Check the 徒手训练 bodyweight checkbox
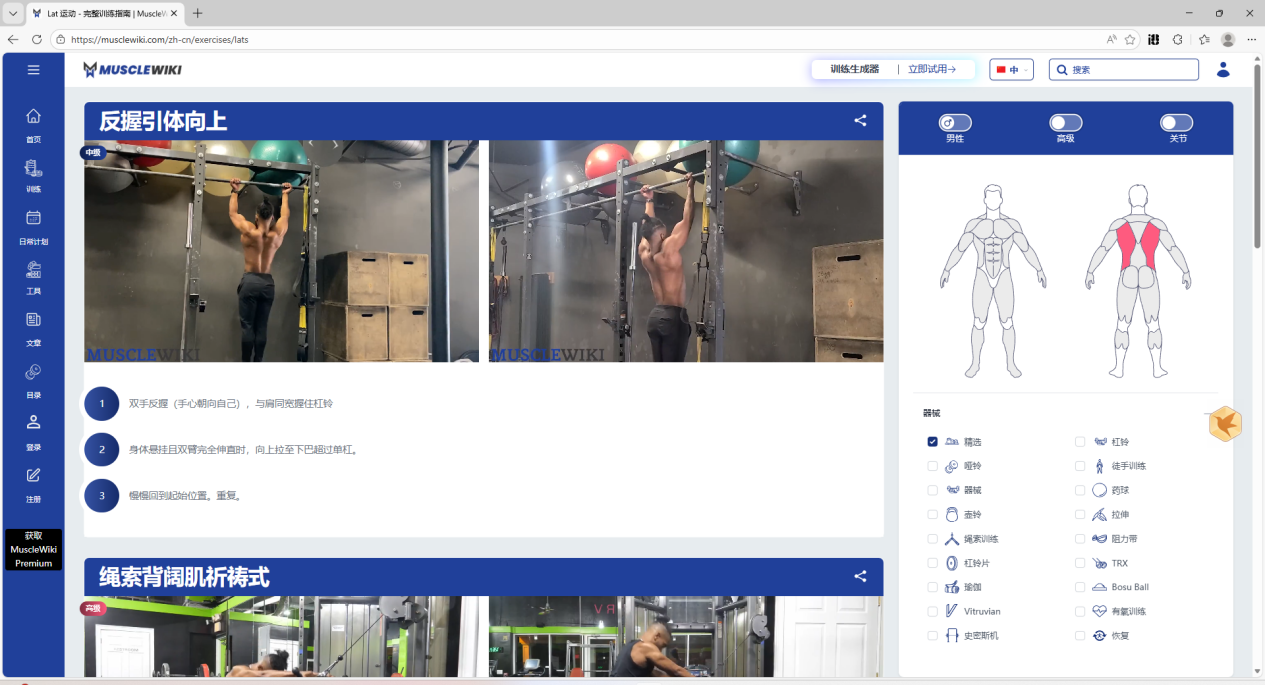1265x685 pixels. (1080, 466)
